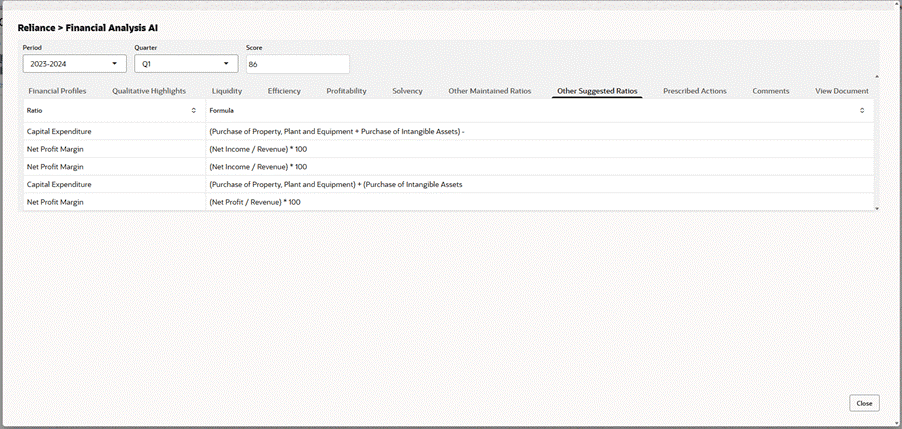The height and width of the screenshot is (429, 902).
Task: Open the Efficiency tab
Action: click(x=284, y=91)
